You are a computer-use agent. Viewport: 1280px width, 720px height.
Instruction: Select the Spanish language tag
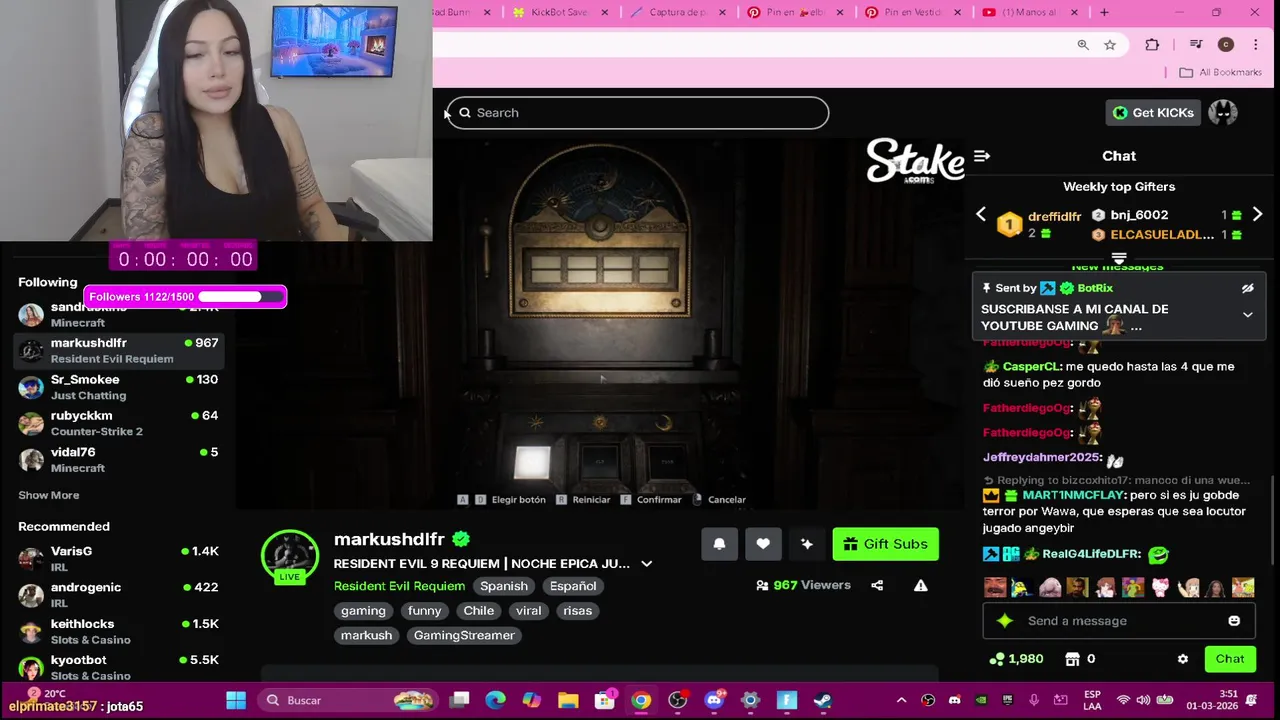[x=503, y=586]
